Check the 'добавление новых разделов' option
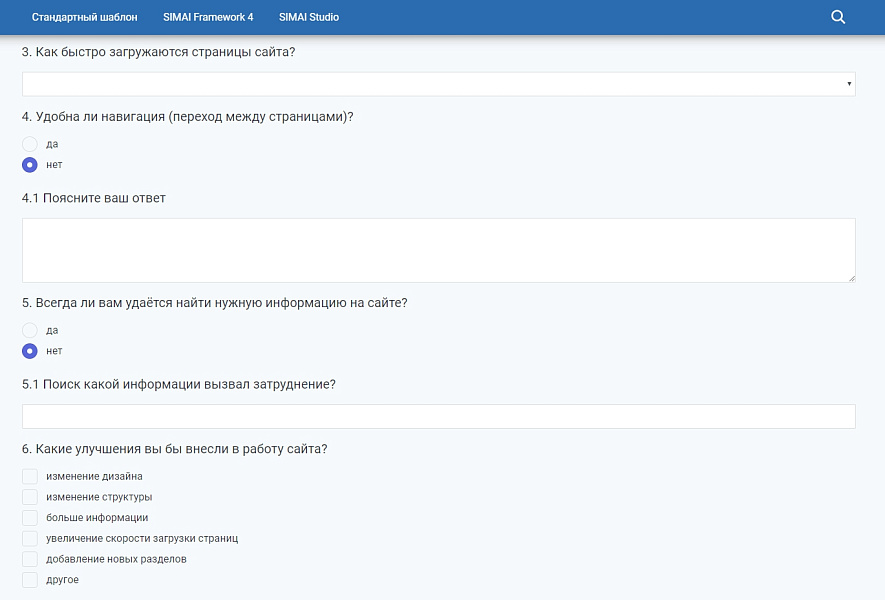Screen dimensions: 885x600 tap(30, 559)
